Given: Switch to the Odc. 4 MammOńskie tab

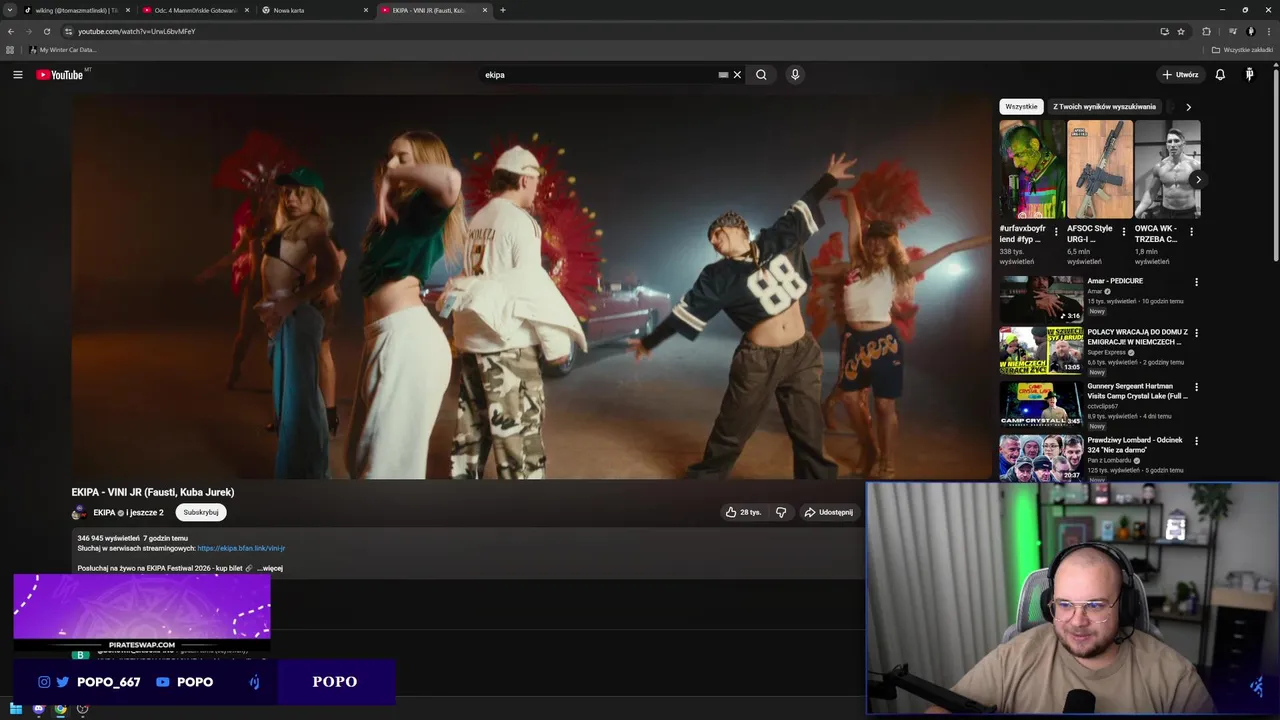Looking at the screenshot, I should point(194,10).
